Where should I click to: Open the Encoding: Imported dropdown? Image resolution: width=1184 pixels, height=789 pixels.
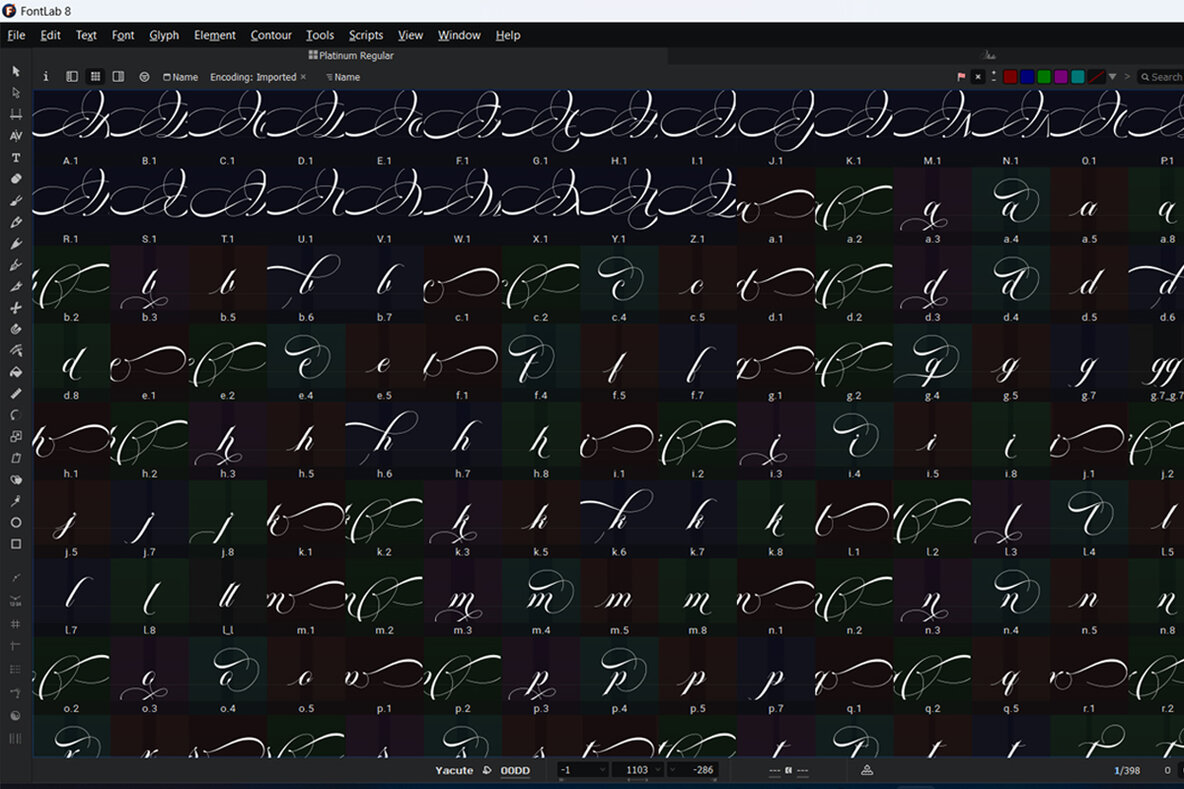coord(252,76)
